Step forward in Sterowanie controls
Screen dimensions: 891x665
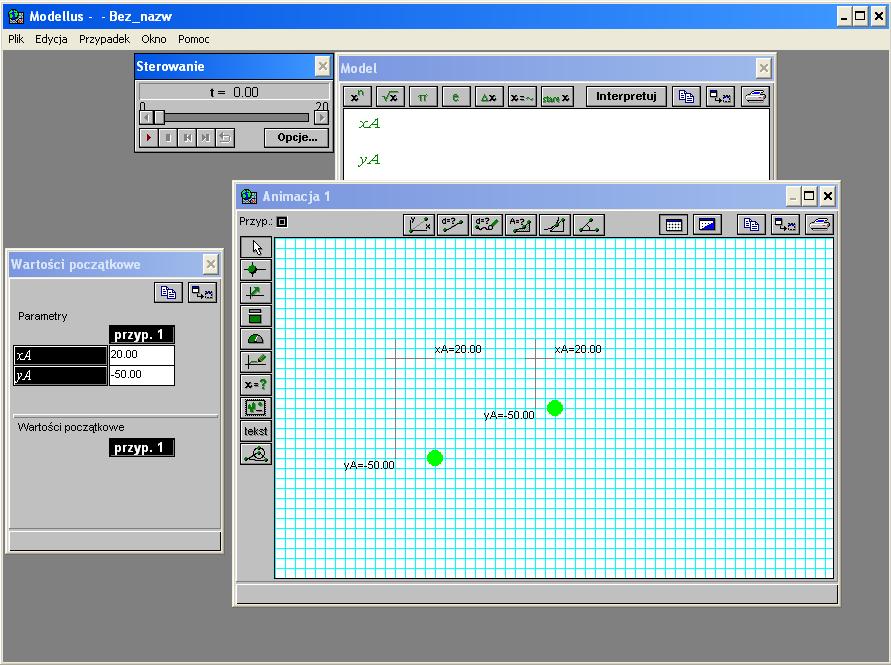coord(205,138)
